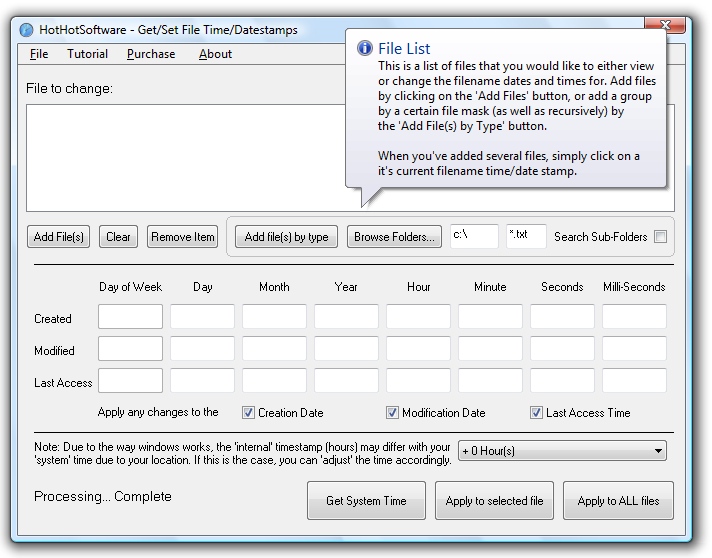
Task: Uncheck the Modification Date checkbox
Action: (393, 412)
